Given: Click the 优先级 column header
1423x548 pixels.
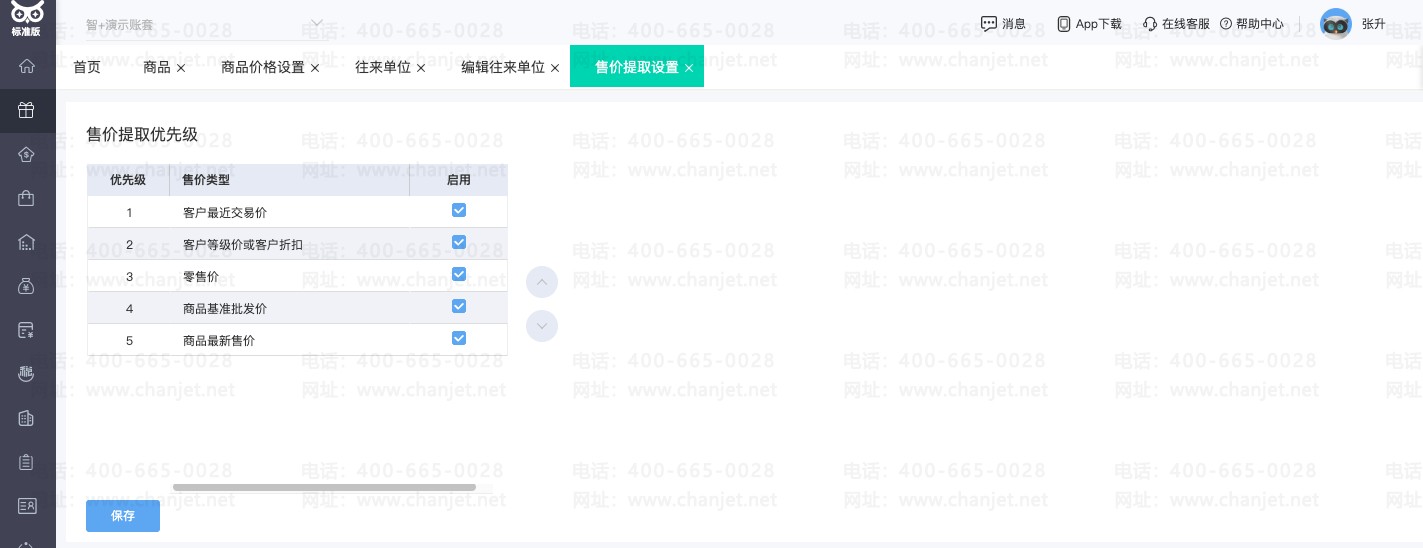Looking at the screenshot, I should click(128, 180).
